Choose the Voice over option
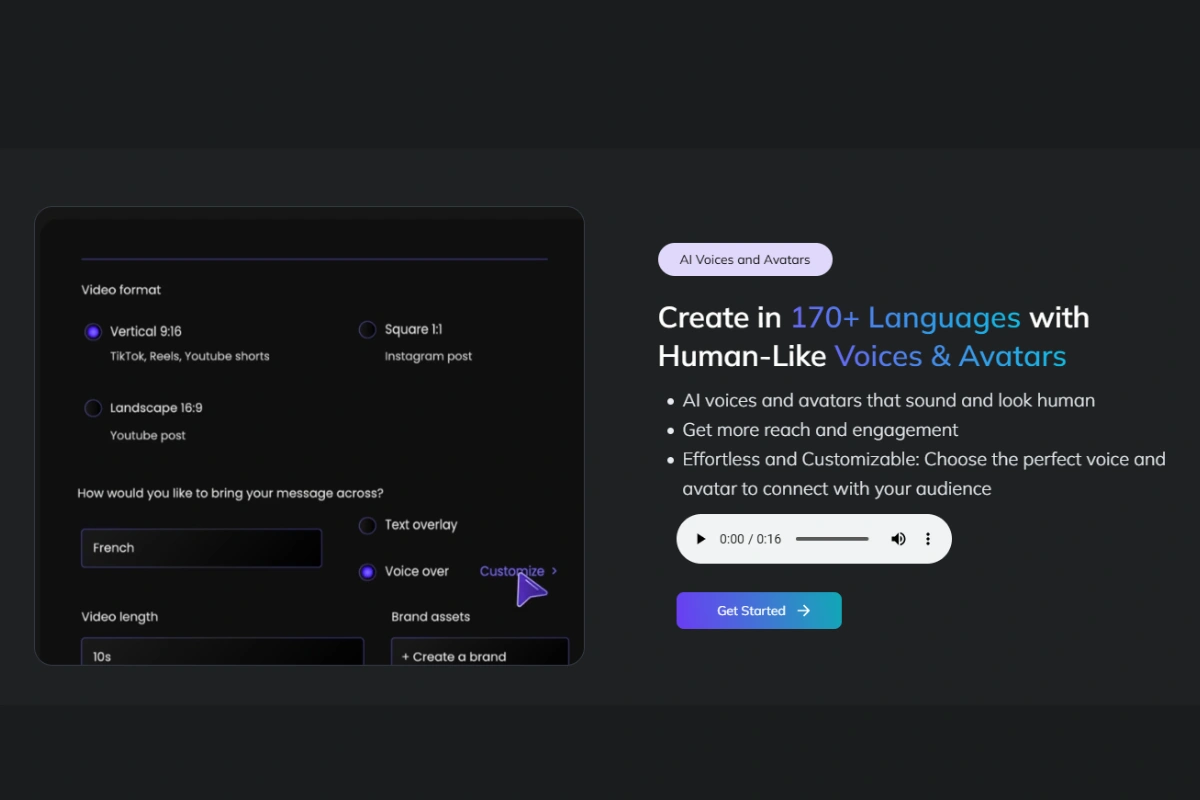This screenshot has height=800, width=1200. (x=367, y=572)
